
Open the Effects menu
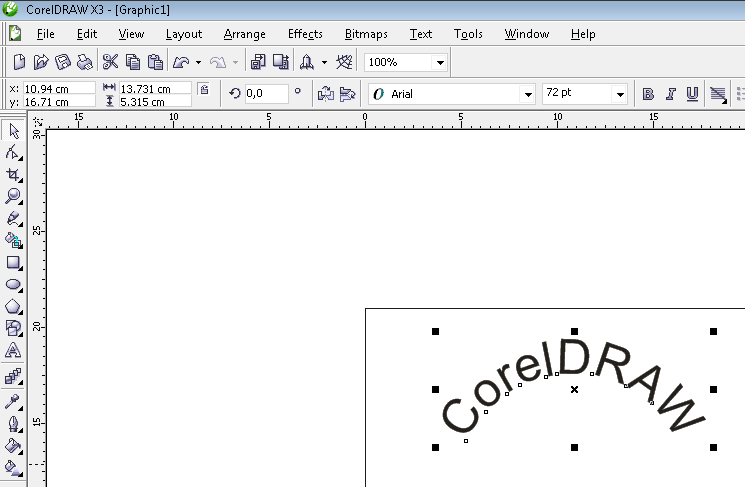coord(305,34)
